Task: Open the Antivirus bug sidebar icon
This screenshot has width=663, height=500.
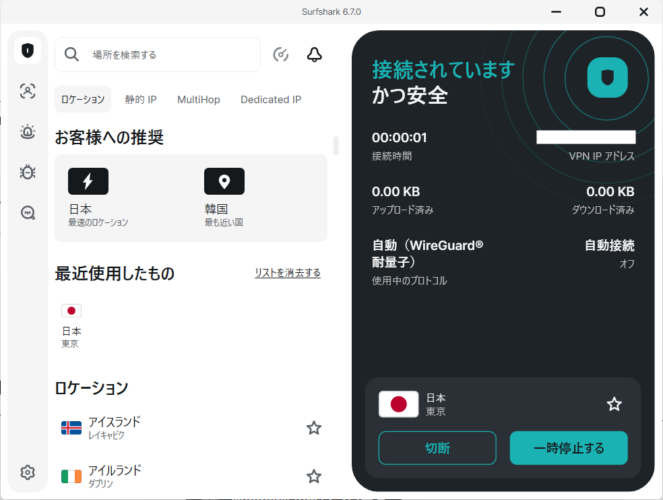Action: point(27,172)
